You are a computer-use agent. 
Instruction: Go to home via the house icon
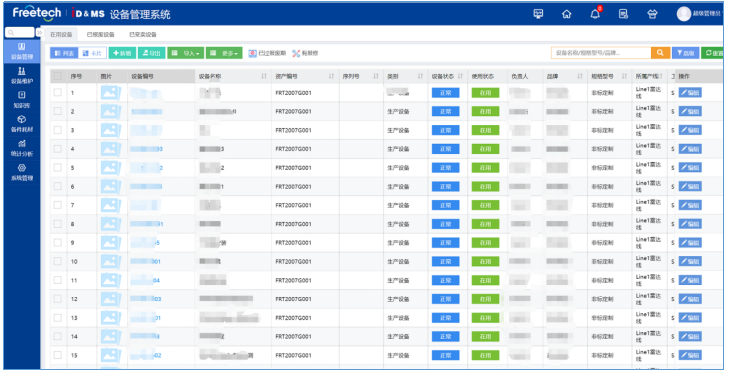(566, 14)
